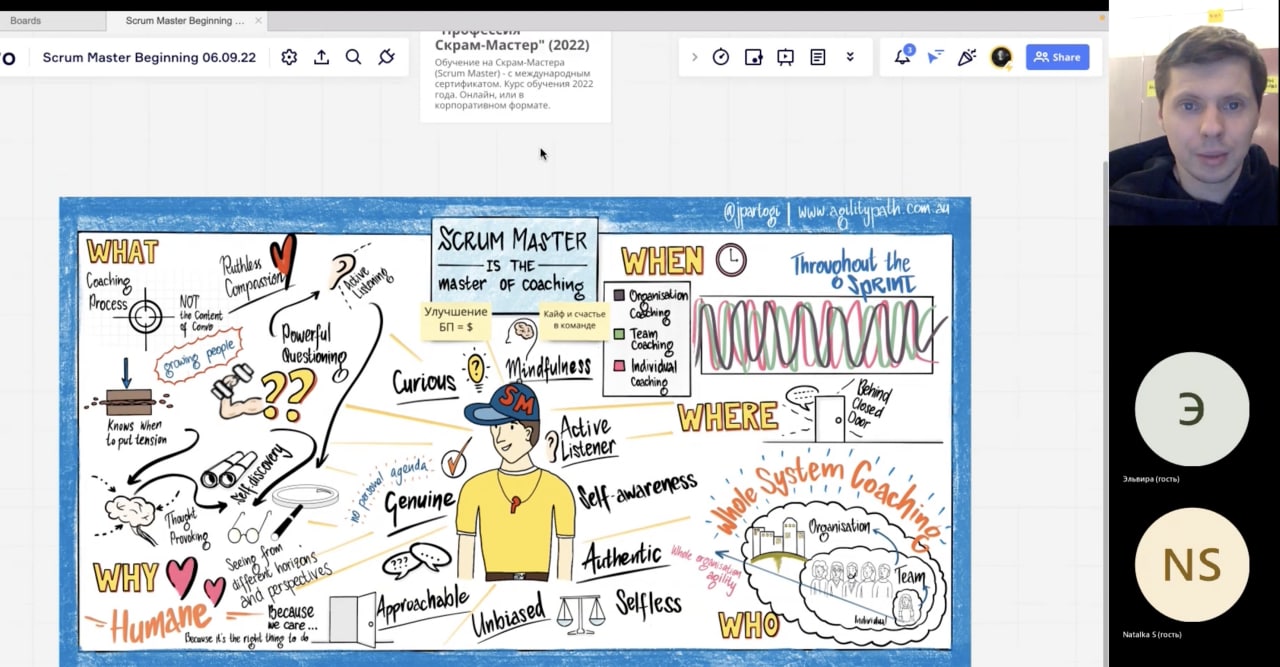
Task: Open search with the magnifier icon
Action: point(353,57)
